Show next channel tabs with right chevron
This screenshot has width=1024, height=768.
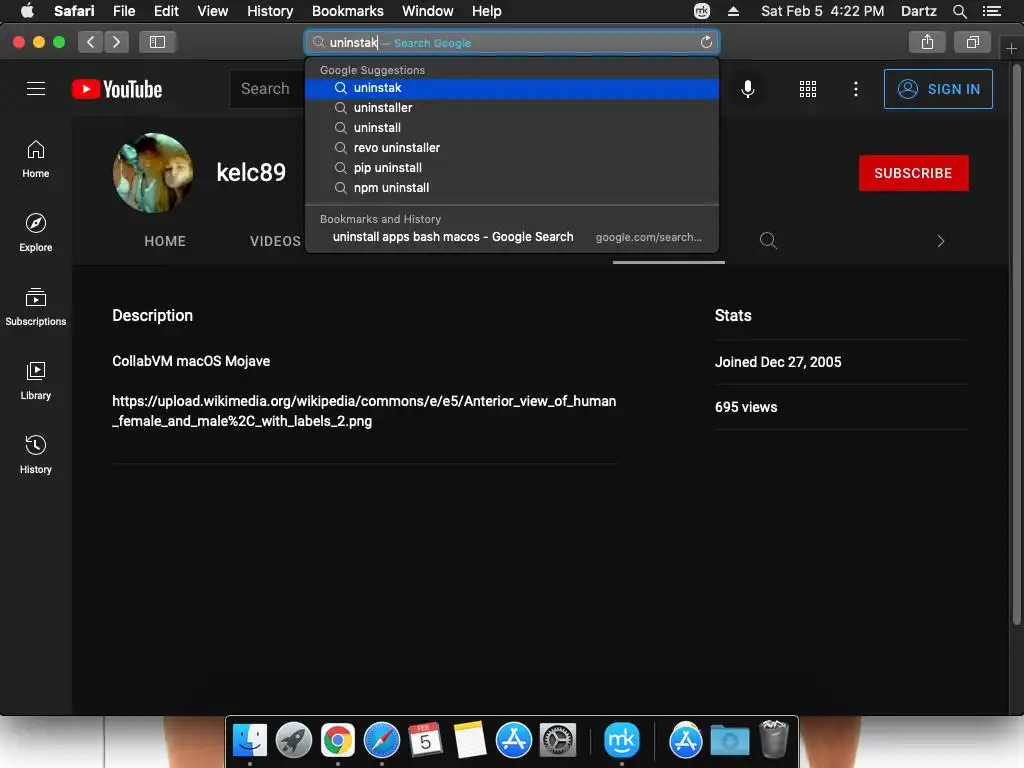coord(940,241)
